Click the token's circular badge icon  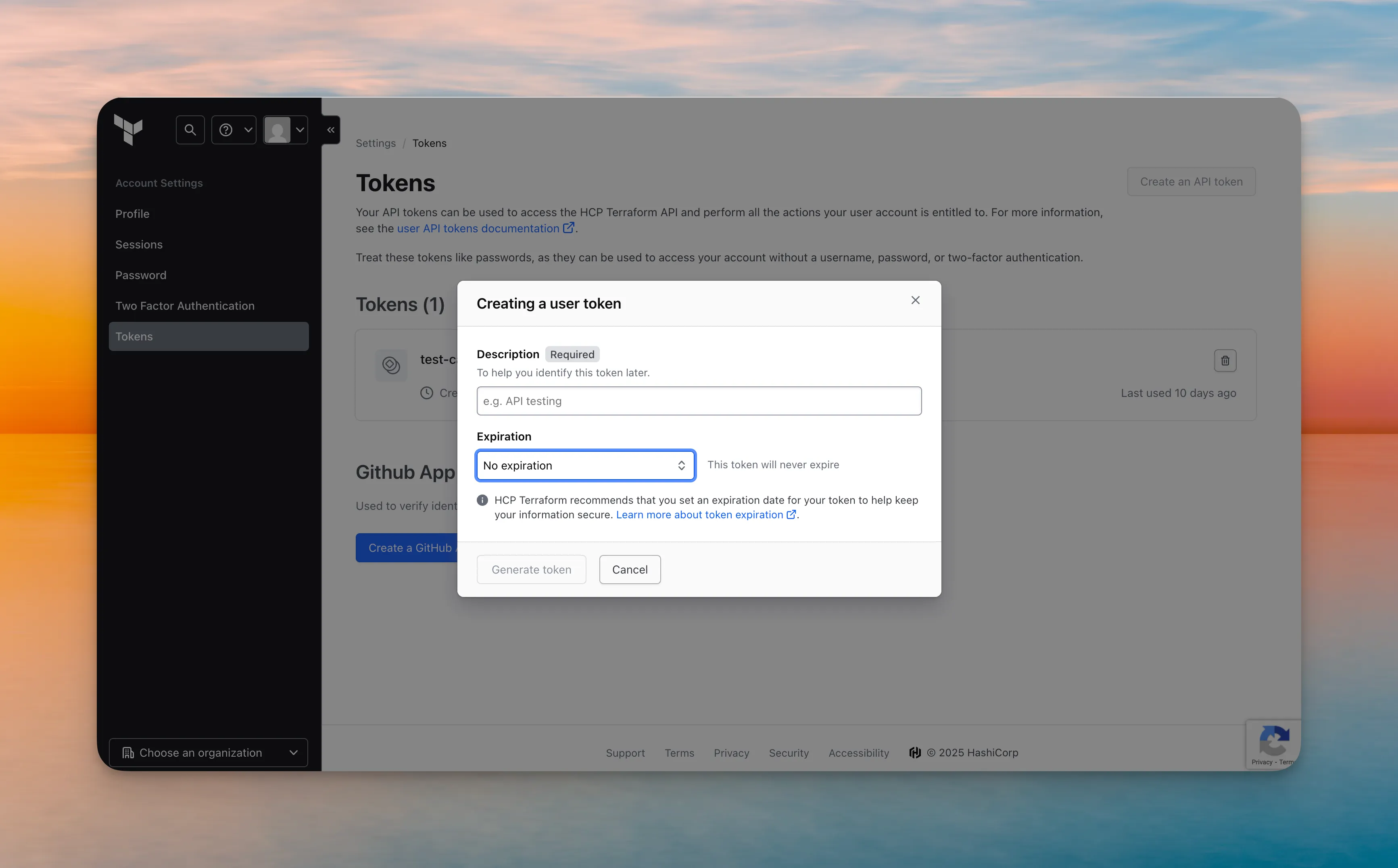pyautogui.click(x=391, y=365)
